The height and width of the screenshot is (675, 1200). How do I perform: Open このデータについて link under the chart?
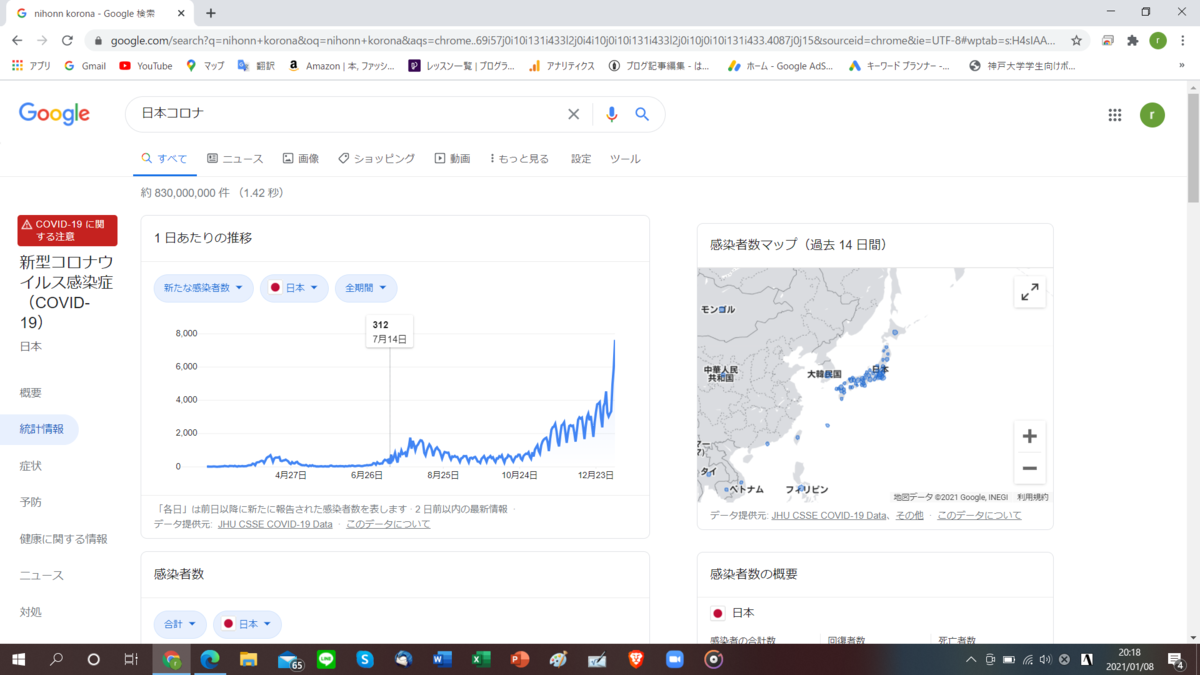[388, 524]
